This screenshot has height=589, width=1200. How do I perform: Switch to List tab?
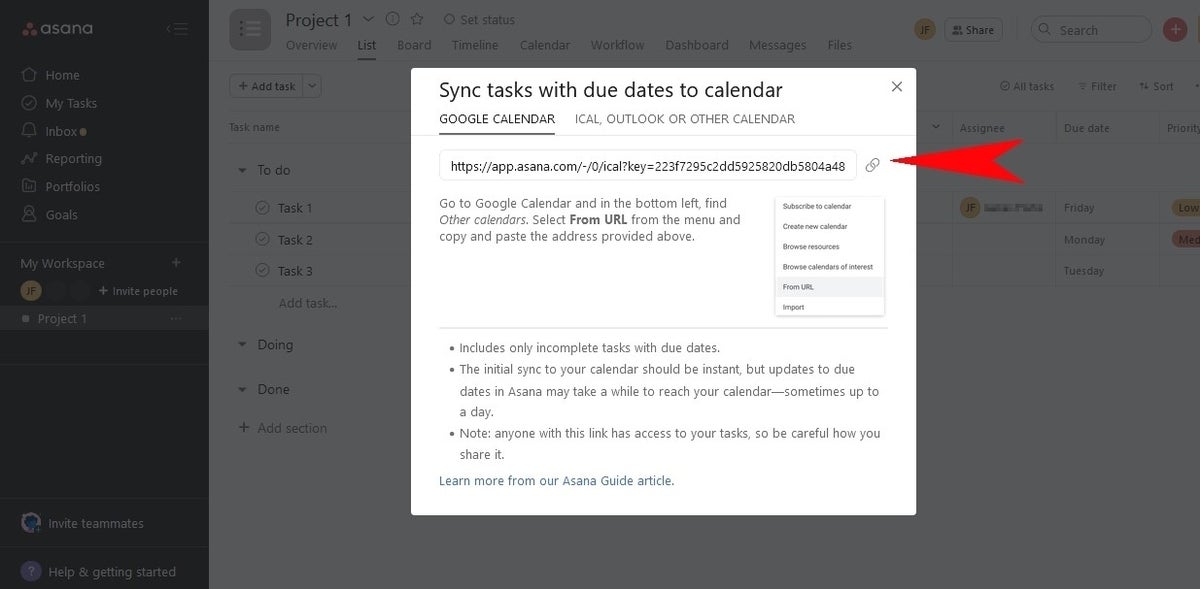point(367,45)
